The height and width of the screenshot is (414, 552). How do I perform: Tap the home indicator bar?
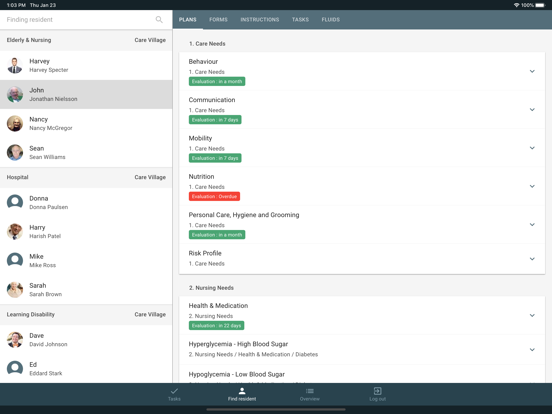pos(276,409)
